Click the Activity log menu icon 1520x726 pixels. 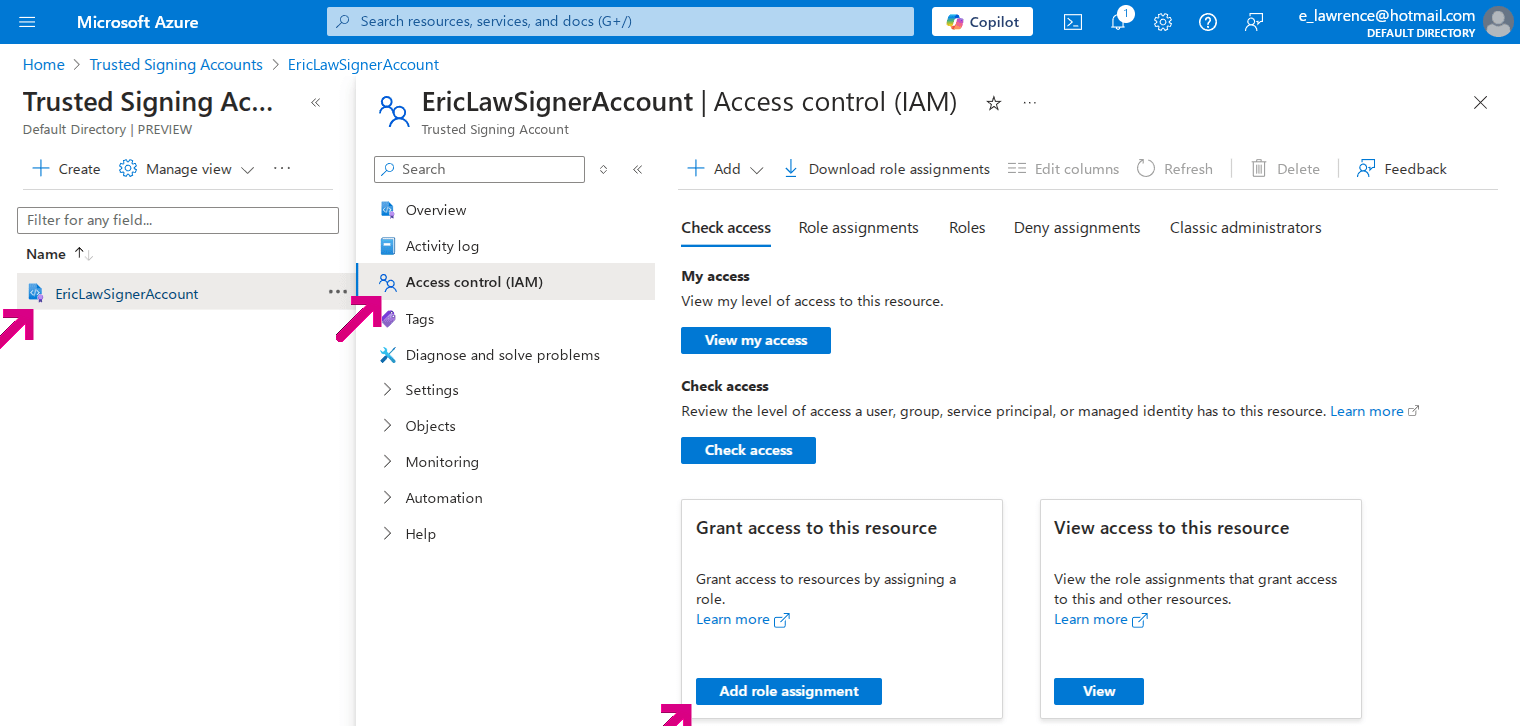point(388,246)
